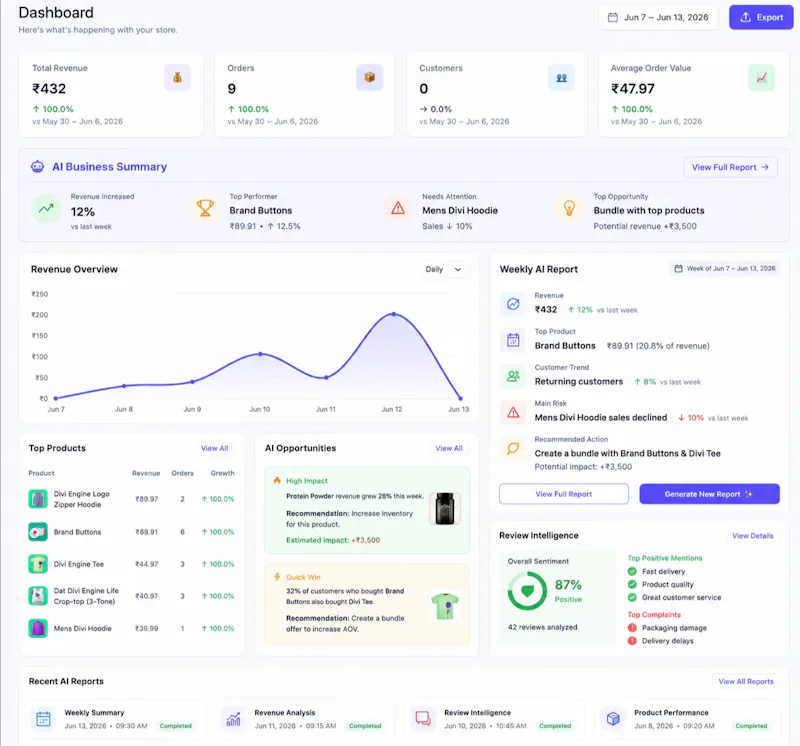Open the Product Performance report card
This screenshot has width=800, height=746.
(685, 719)
